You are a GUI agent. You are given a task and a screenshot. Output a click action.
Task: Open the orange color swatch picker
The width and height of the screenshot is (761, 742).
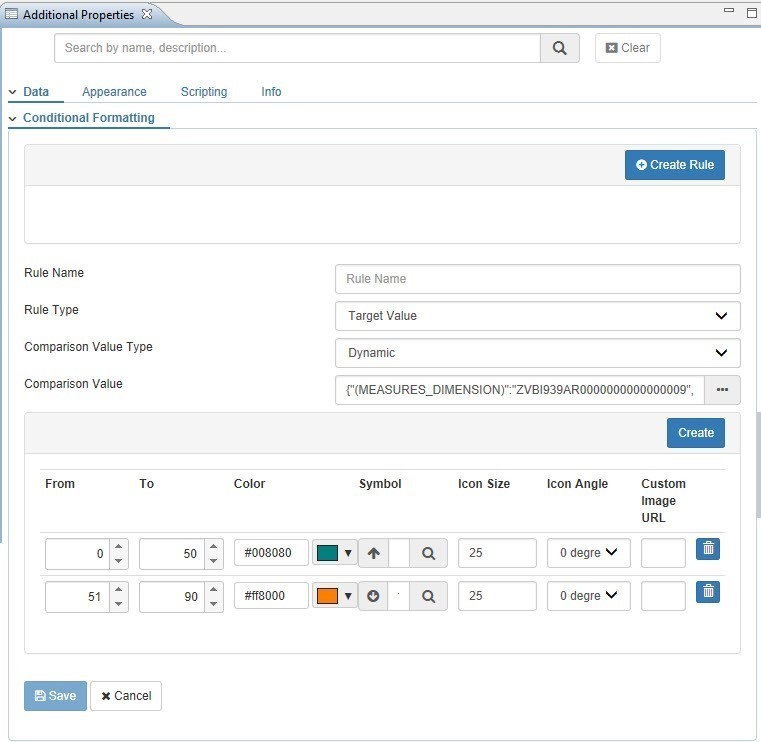335,596
